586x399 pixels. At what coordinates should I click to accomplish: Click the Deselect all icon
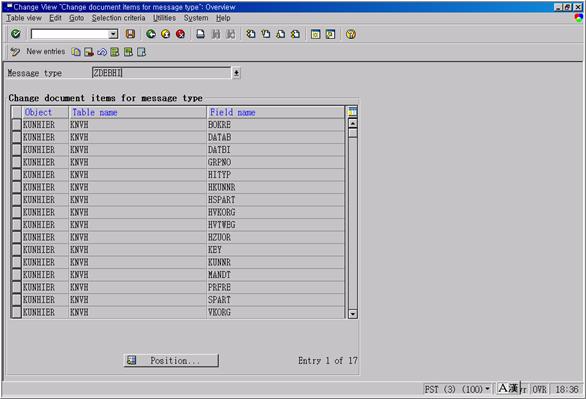(x=141, y=52)
